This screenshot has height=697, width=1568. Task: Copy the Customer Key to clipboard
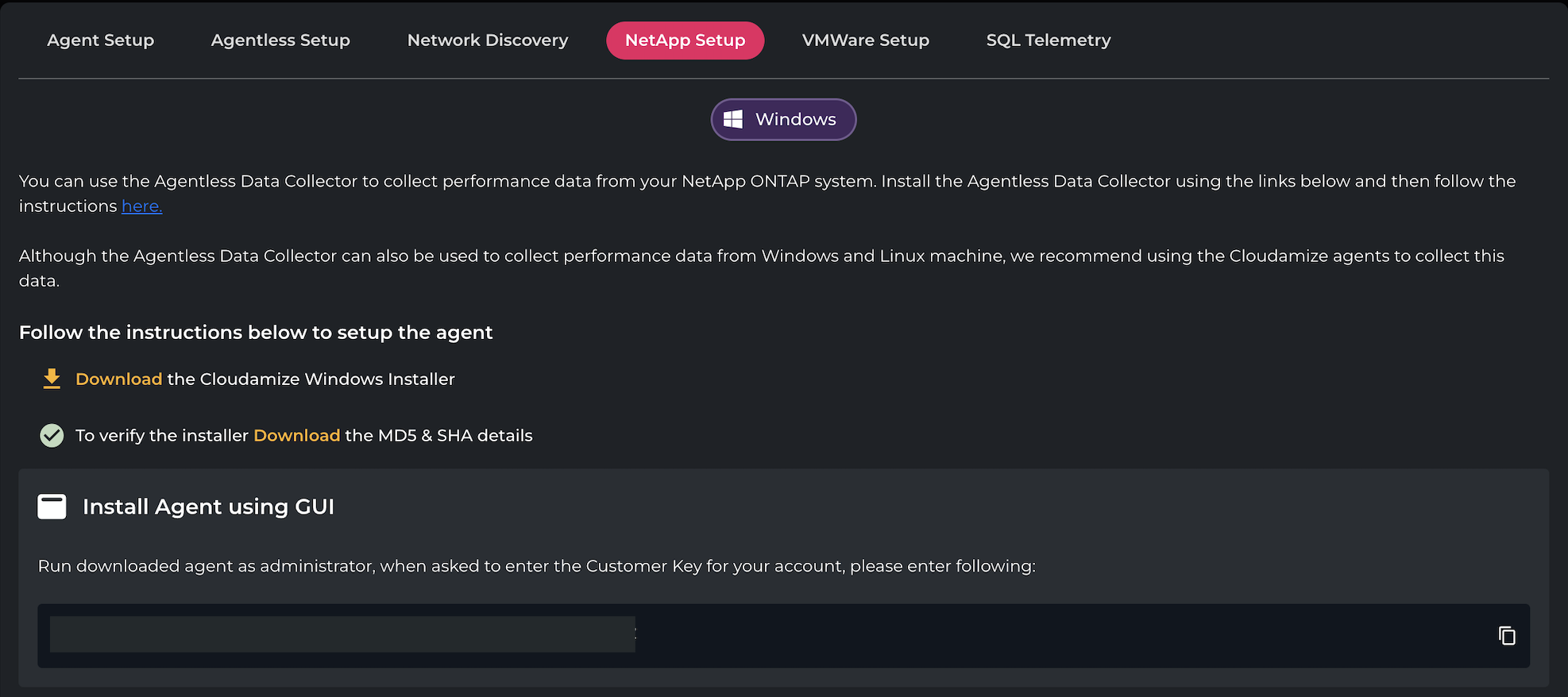pos(1506,636)
